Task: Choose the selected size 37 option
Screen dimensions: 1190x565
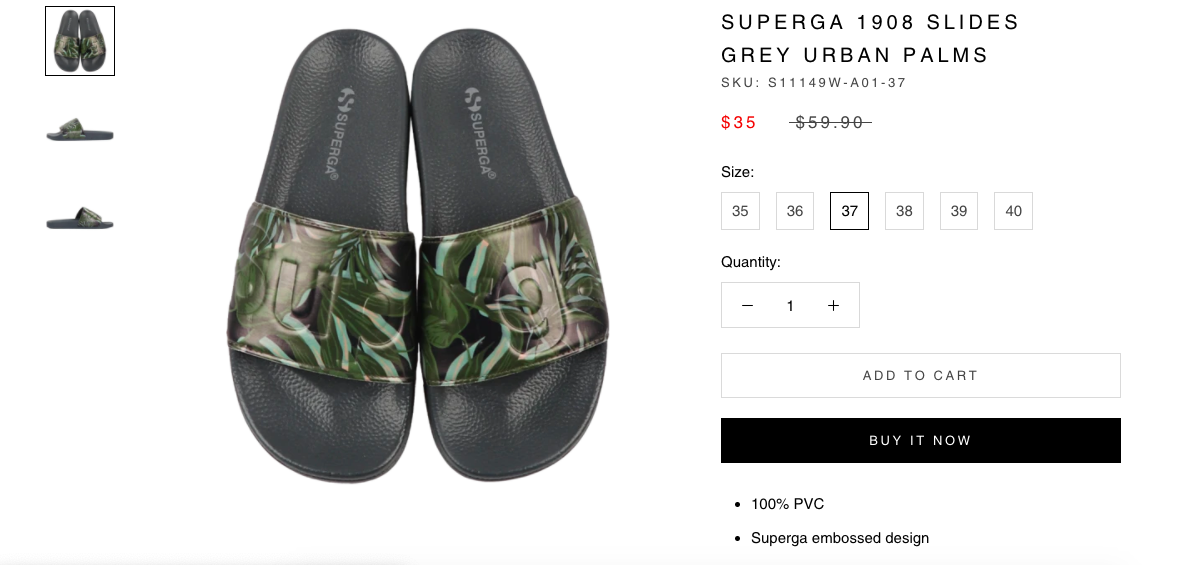Action: (x=849, y=211)
